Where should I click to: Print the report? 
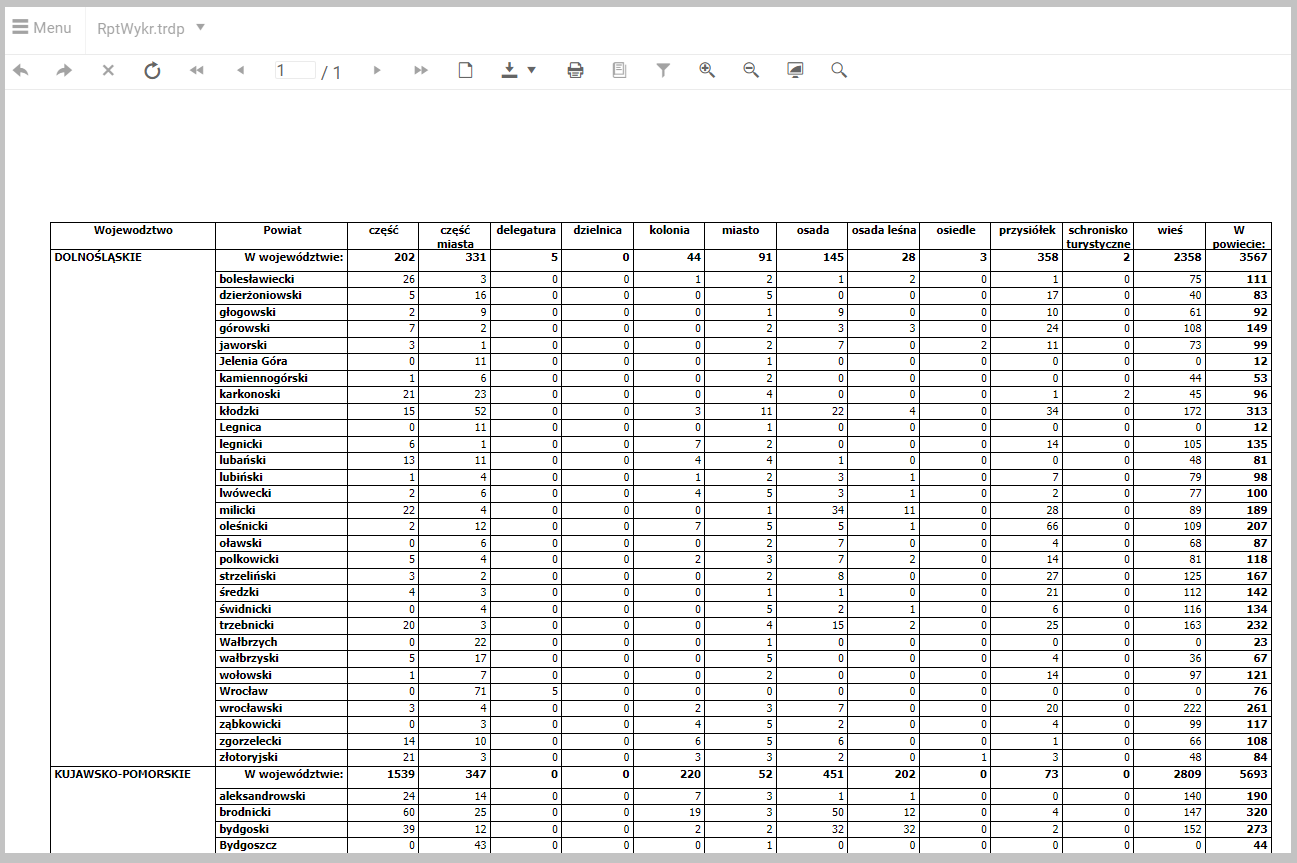[x=575, y=70]
